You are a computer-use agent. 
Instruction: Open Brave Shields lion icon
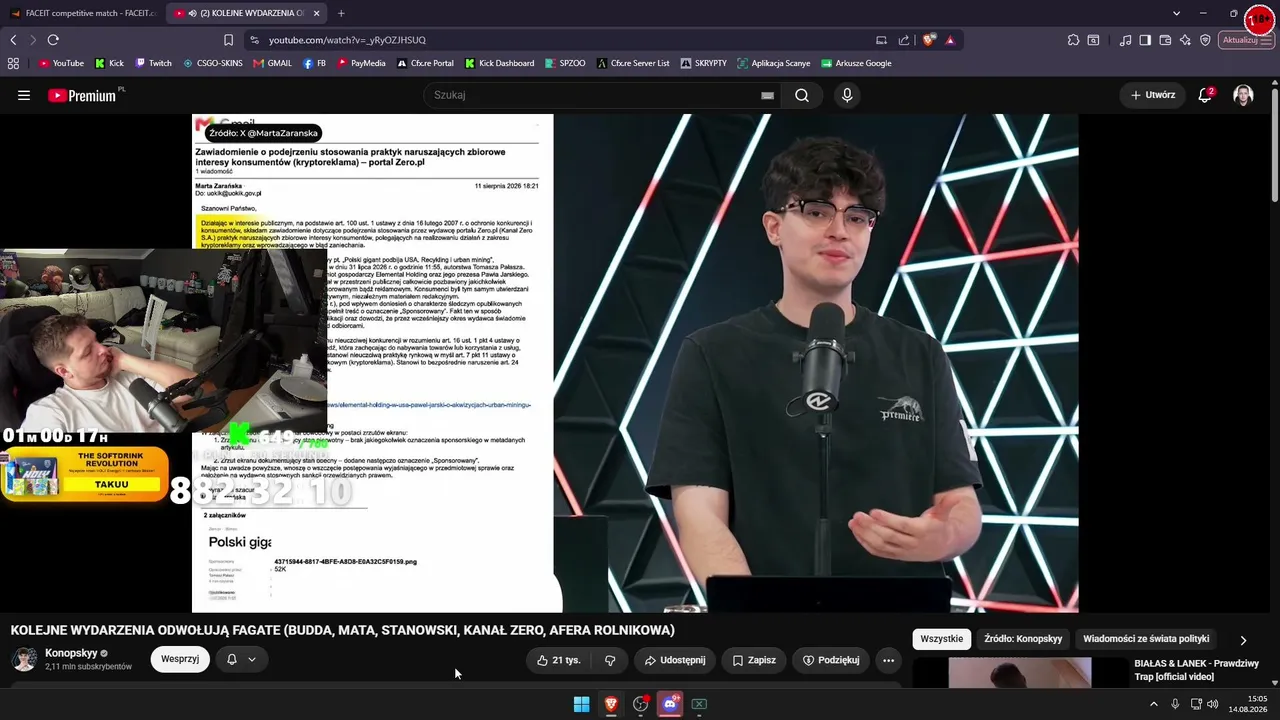coord(929,40)
